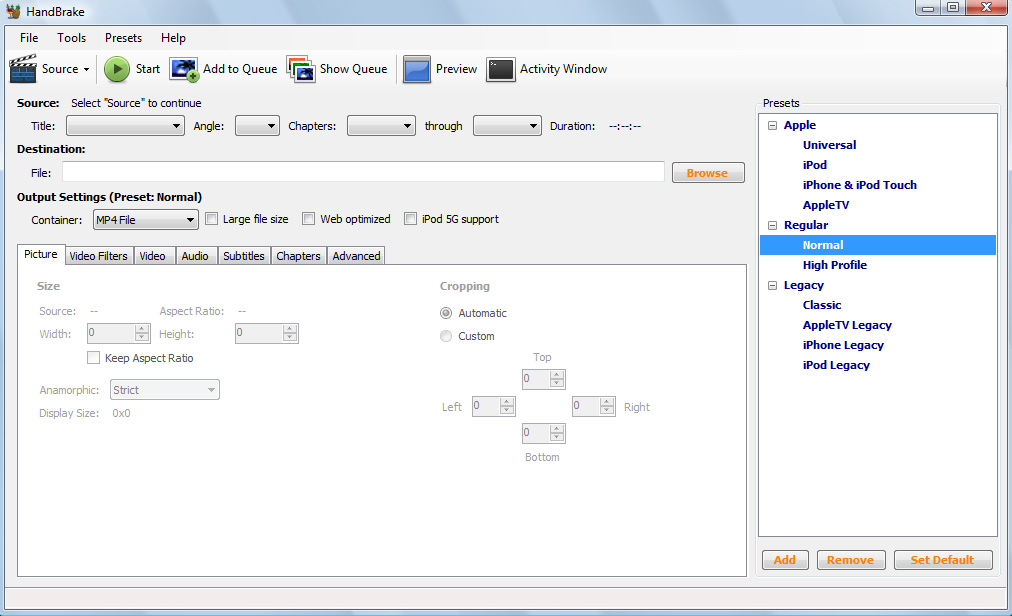
Task: Enable iPod 5G support checkbox
Action: 410,219
